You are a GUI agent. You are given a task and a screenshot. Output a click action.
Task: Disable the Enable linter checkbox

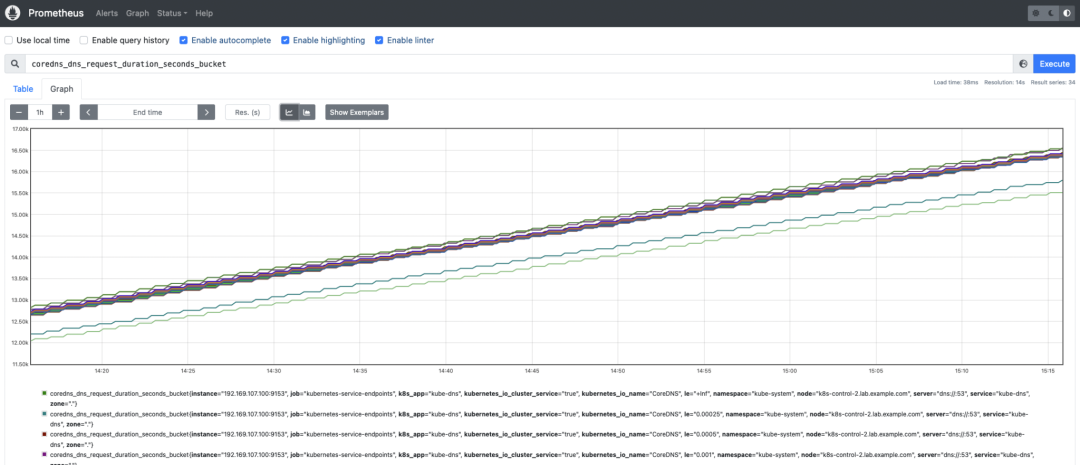point(379,41)
